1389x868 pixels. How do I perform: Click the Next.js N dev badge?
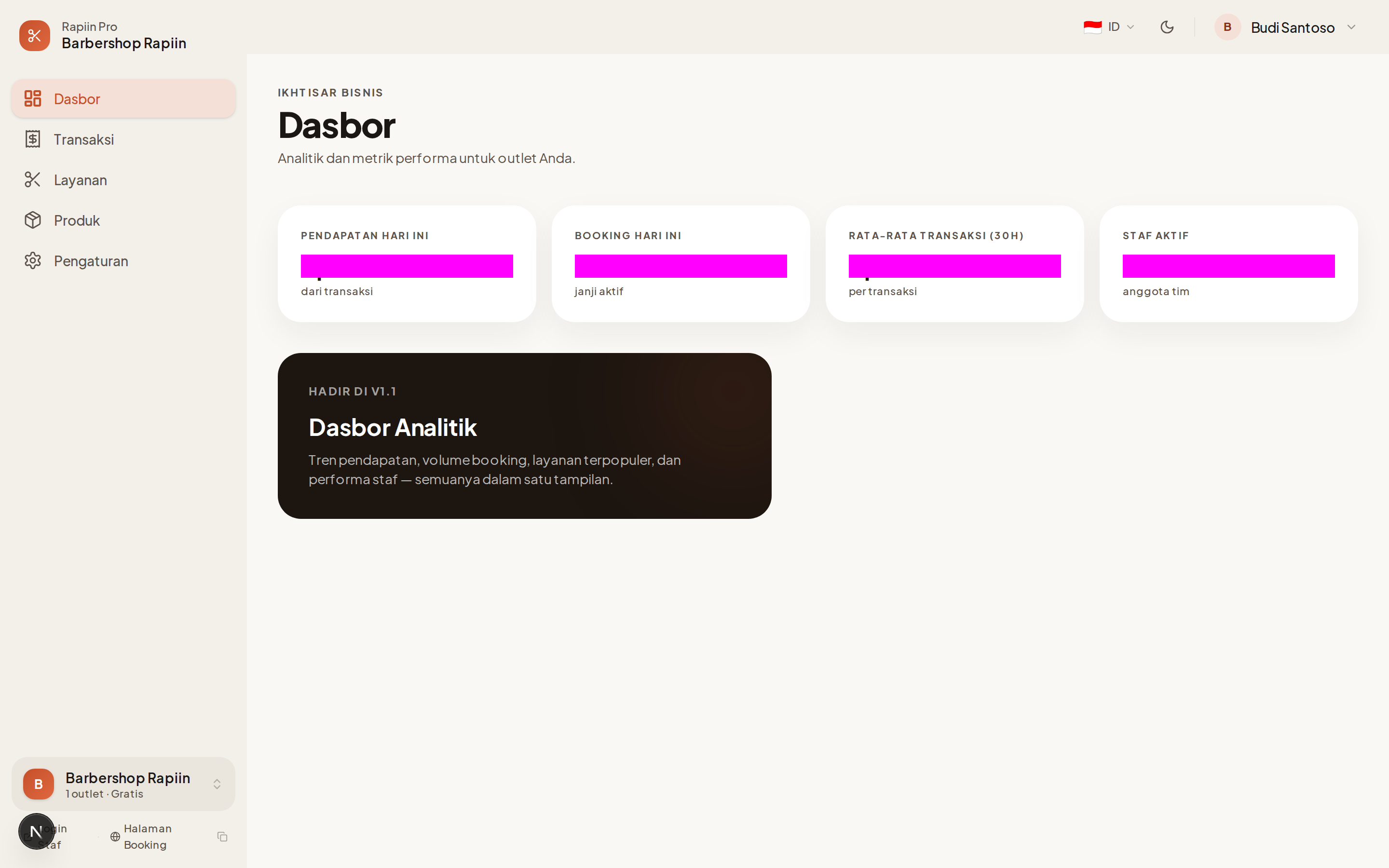[36, 831]
